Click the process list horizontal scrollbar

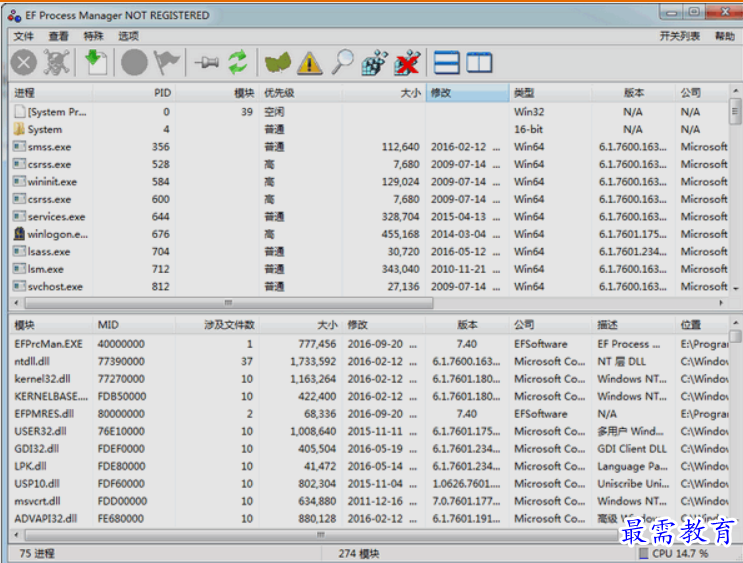[229, 303]
